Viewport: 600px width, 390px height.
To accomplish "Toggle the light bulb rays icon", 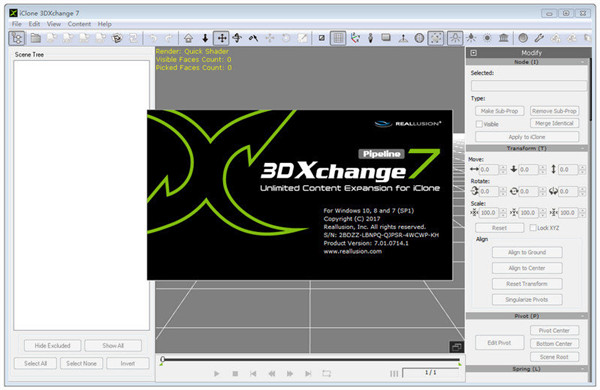I will click(x=455, y=38).
